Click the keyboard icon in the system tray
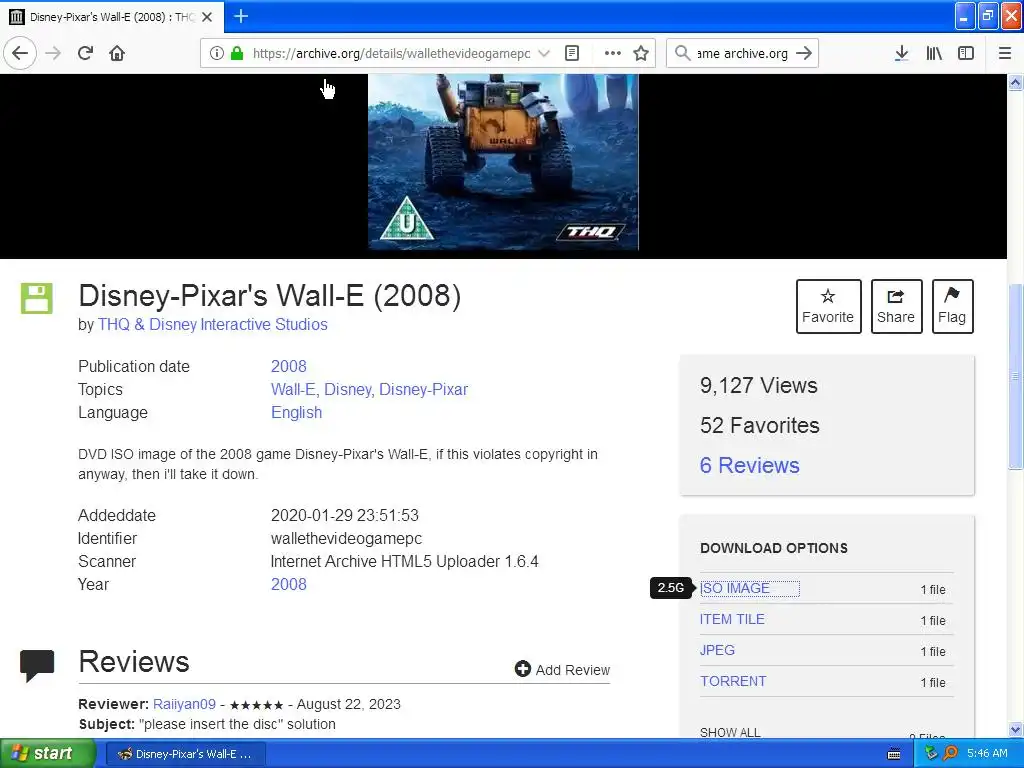Viewport: 1024px width, 768px height. click(x=894, y=754)
